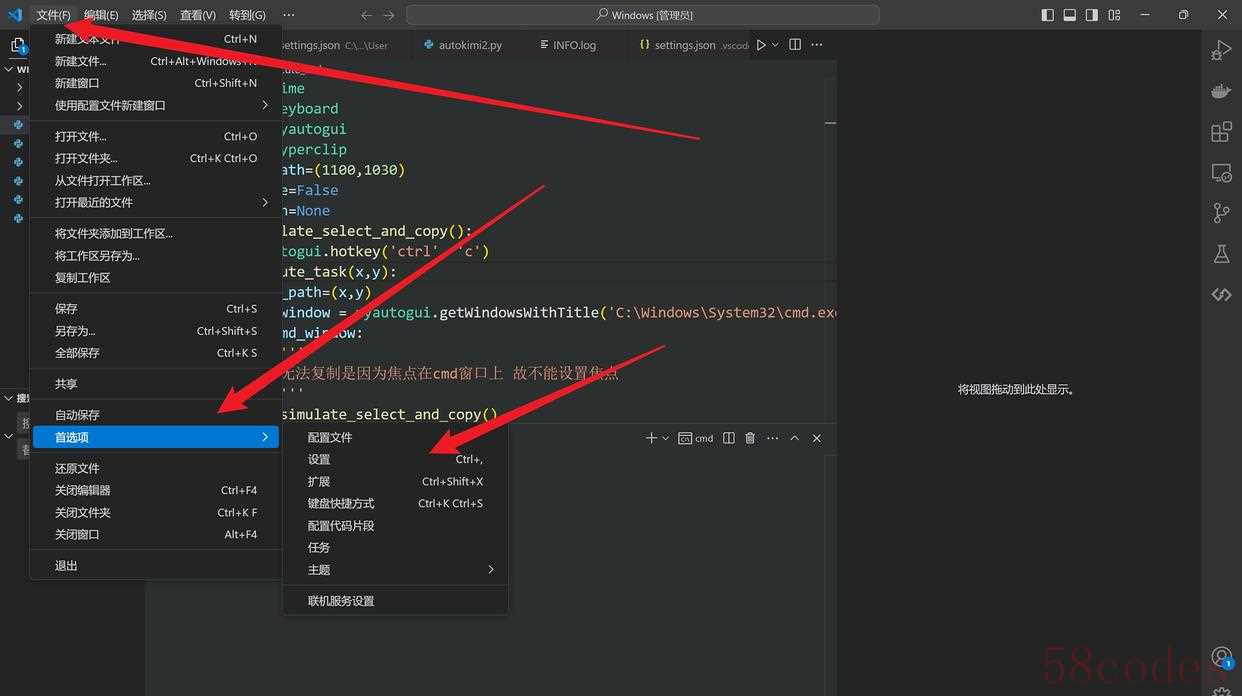The height and width of the screenshot is (696, 1242).
Task: Choose 全部保存 menu entry
Action: tap(156, 353)
